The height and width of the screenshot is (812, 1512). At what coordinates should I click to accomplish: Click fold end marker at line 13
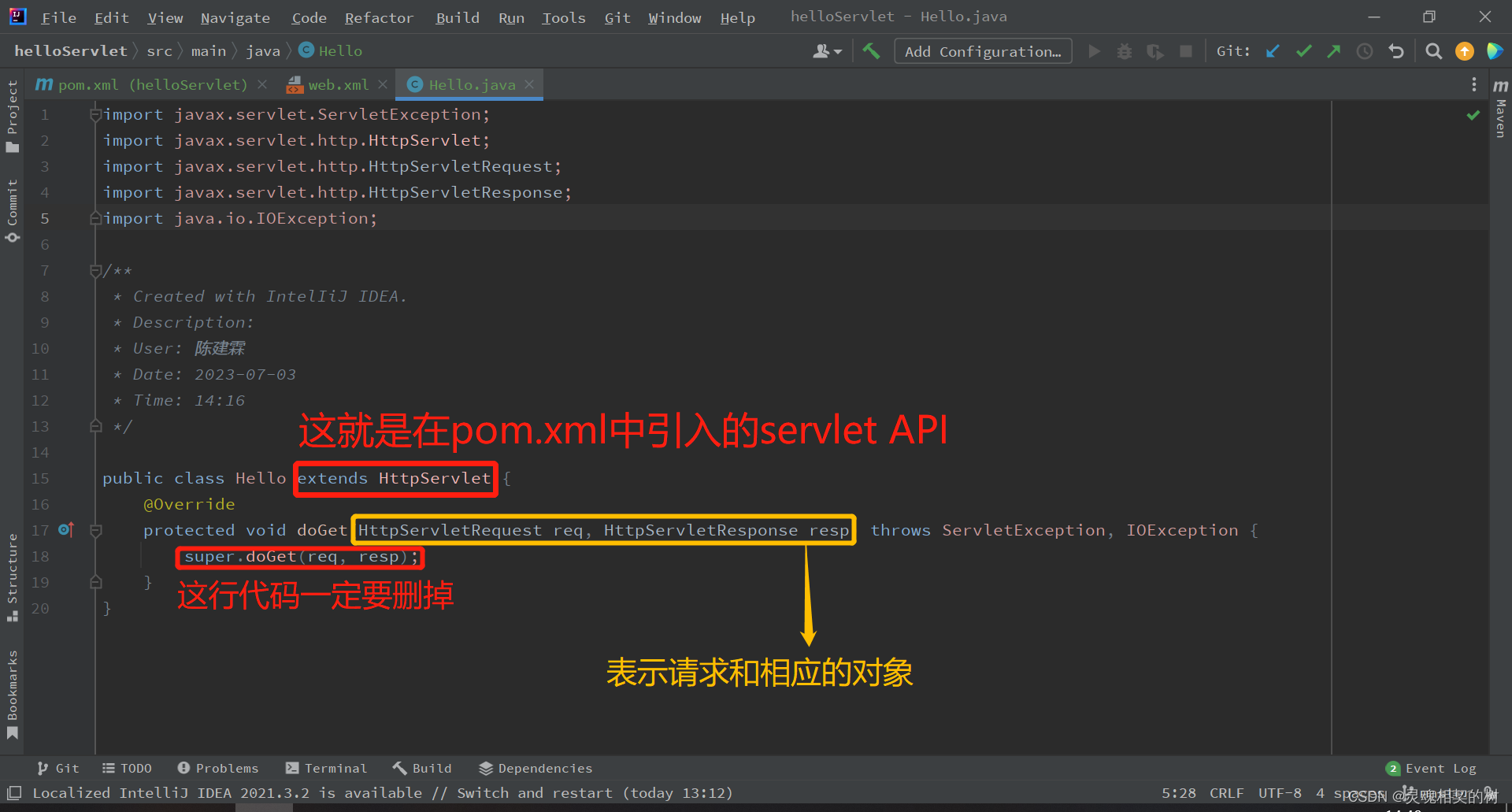click(x=95, y=427)
